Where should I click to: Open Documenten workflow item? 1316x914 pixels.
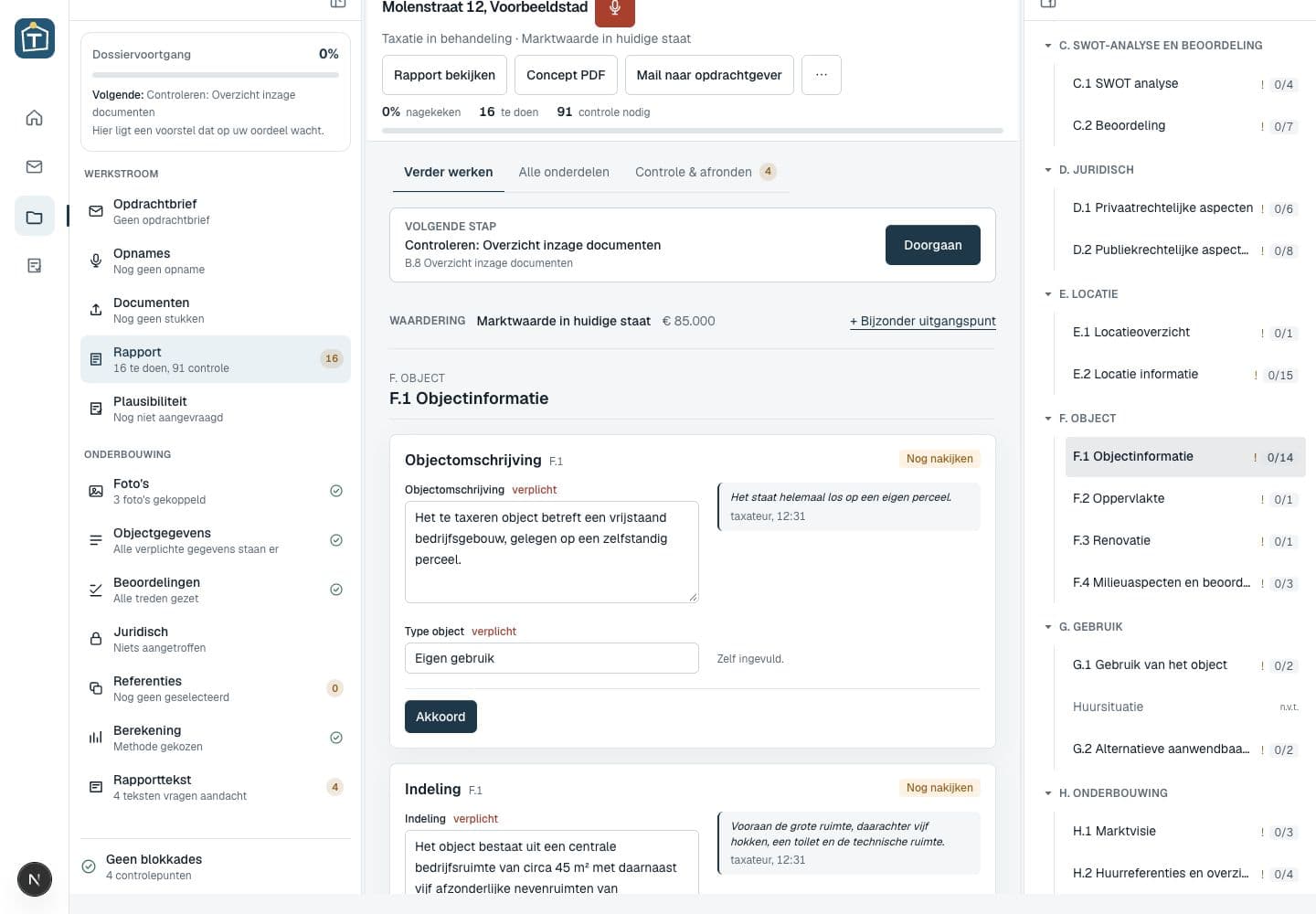(x=216, y=310)
